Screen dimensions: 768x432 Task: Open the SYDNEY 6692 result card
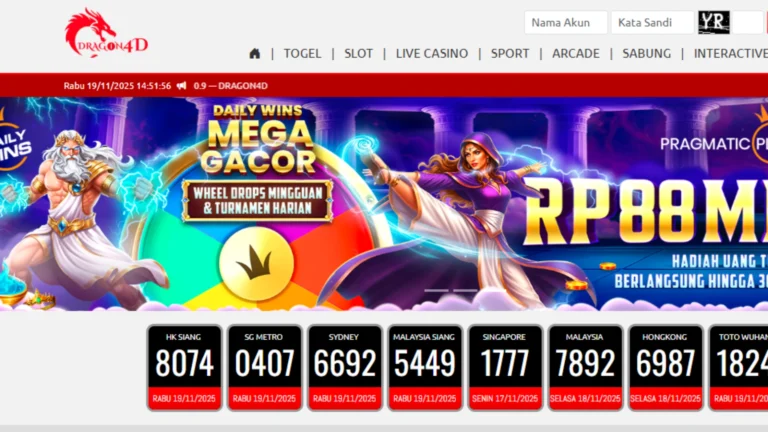(344, 368)
